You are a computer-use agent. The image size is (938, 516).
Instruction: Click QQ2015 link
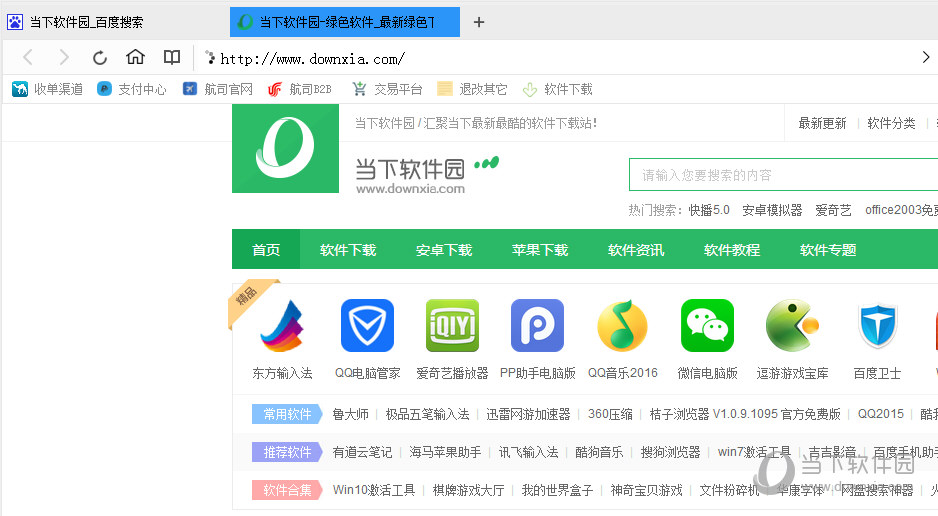tap(881, 414)
